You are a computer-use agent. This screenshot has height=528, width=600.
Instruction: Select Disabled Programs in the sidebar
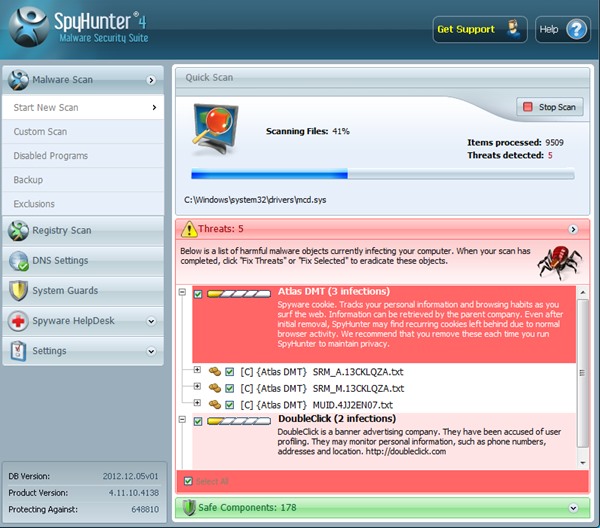point(49,156)
